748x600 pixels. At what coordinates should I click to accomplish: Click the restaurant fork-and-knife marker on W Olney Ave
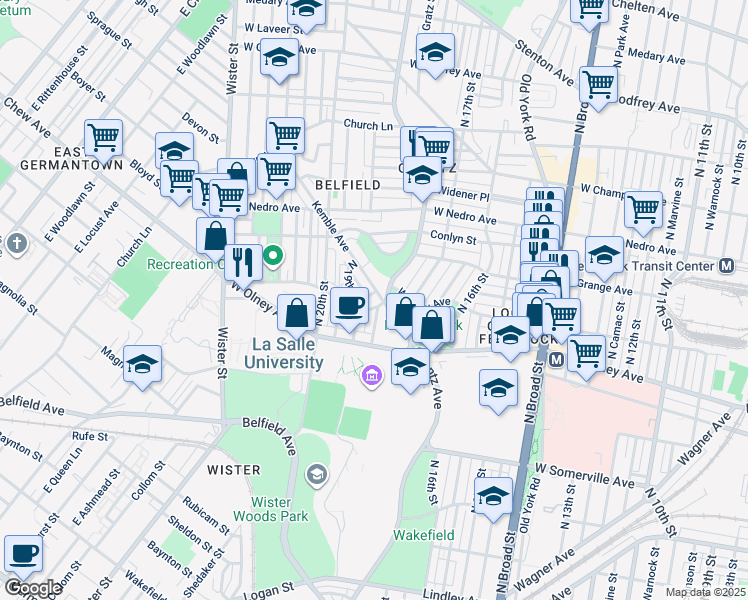pos(243,266)
